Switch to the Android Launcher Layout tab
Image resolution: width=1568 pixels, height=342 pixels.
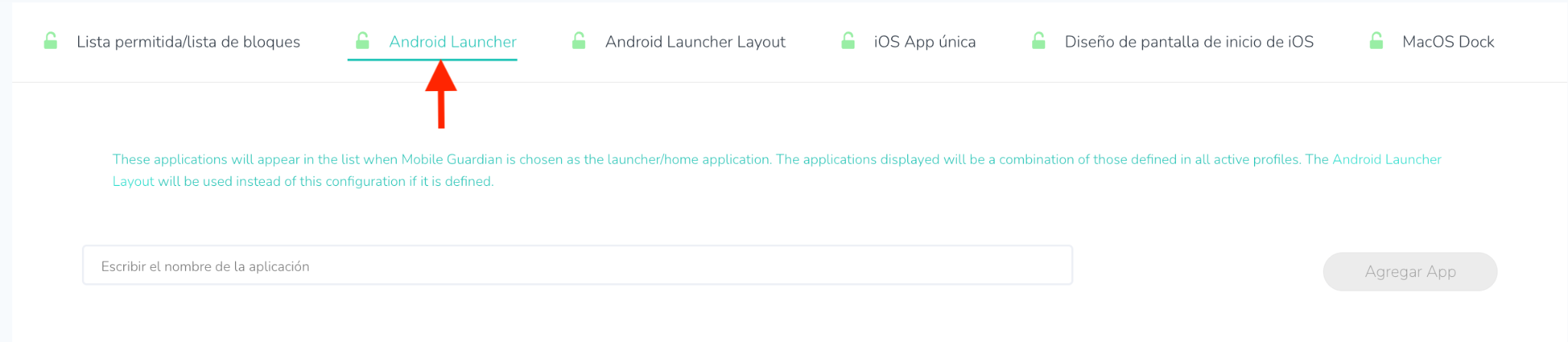pos(694,42)
